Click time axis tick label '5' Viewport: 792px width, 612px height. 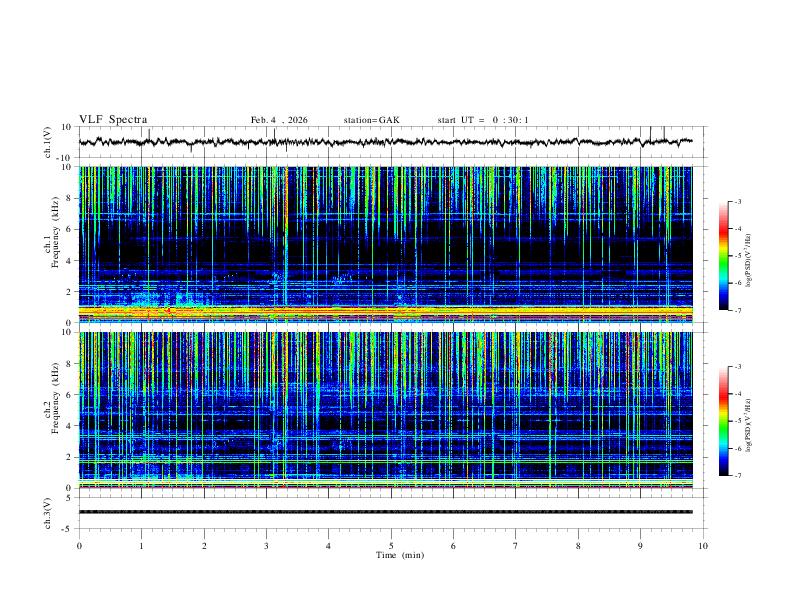391,546
